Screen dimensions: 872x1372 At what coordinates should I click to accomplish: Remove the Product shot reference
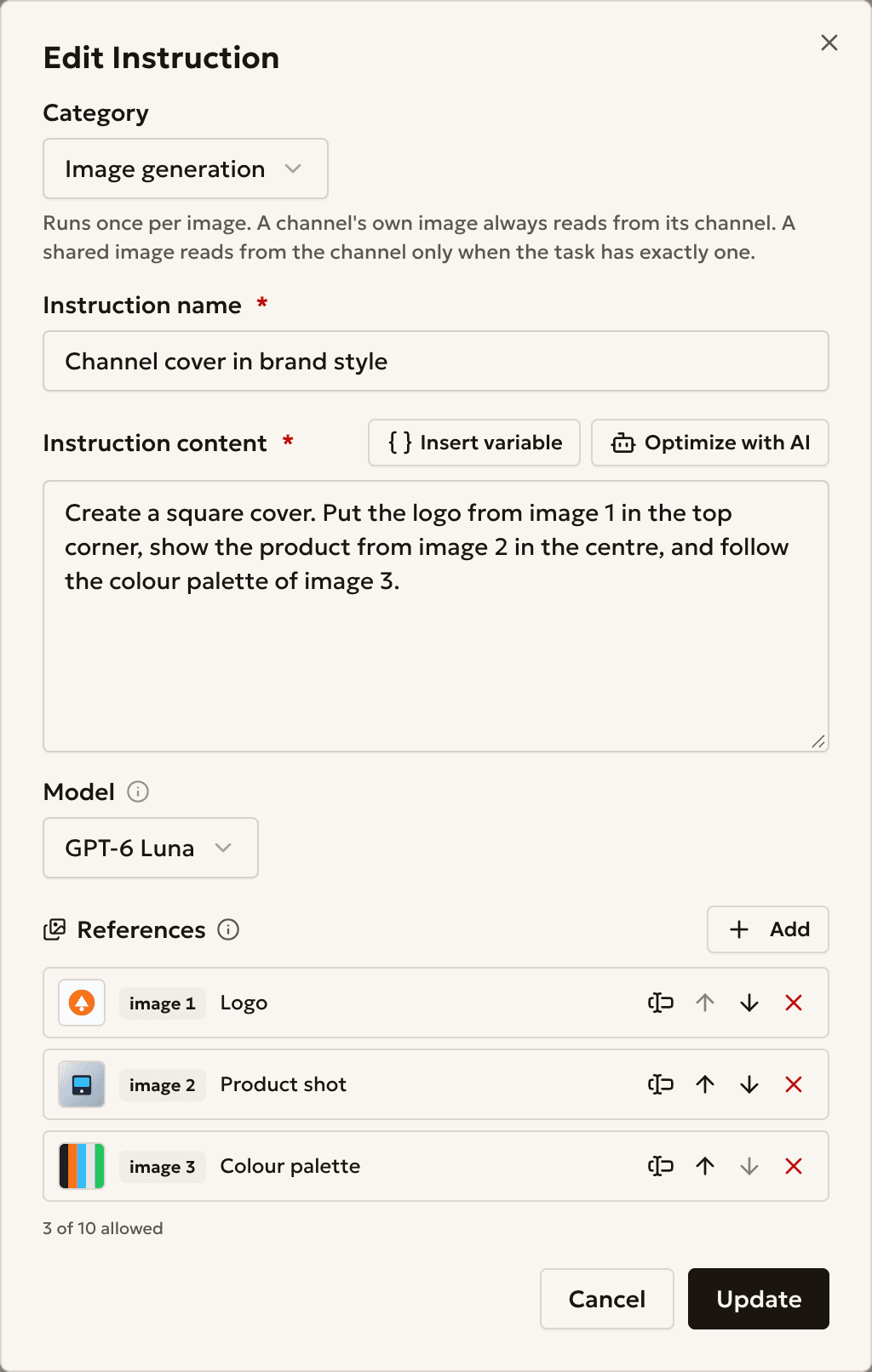click(x=794, y=1084)
